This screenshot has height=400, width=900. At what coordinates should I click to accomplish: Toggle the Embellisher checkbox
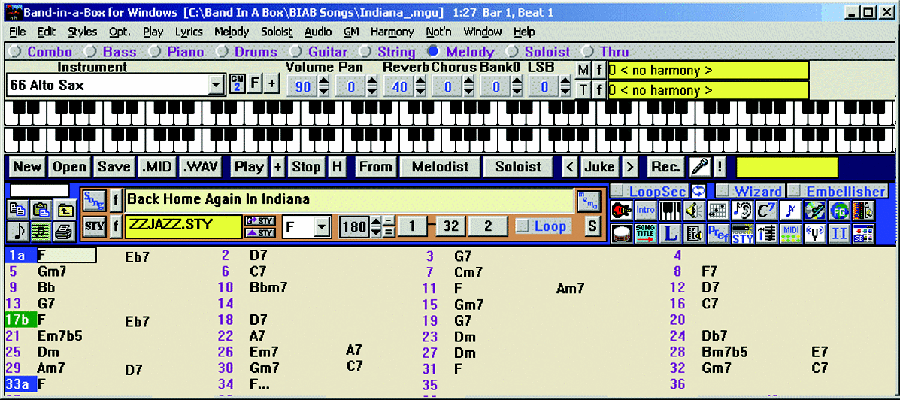pos(793,190)
